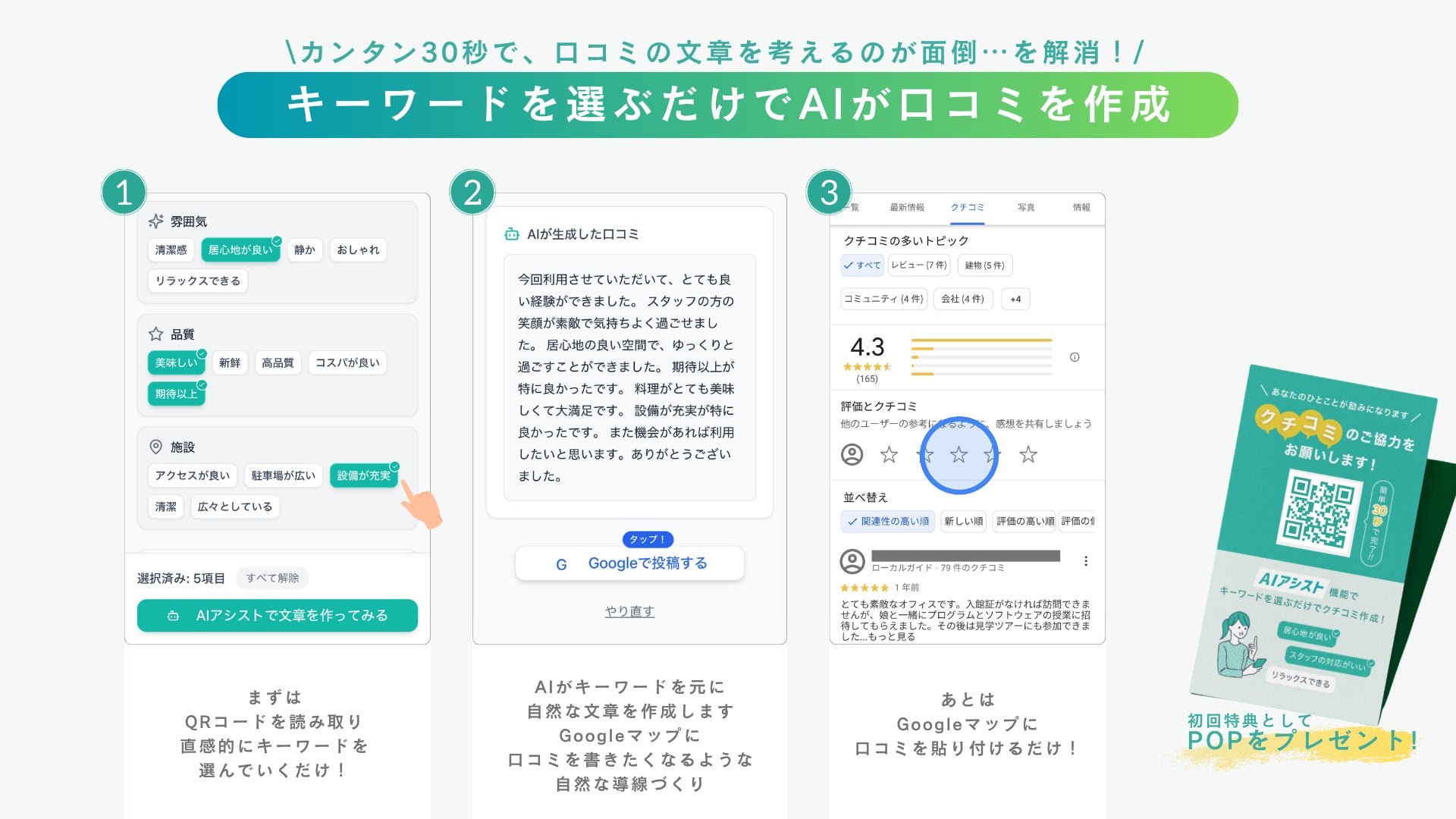1456x819 pixels.
Task: Filter reviews by レビュー (7件) topic
Action: (919, 265)
